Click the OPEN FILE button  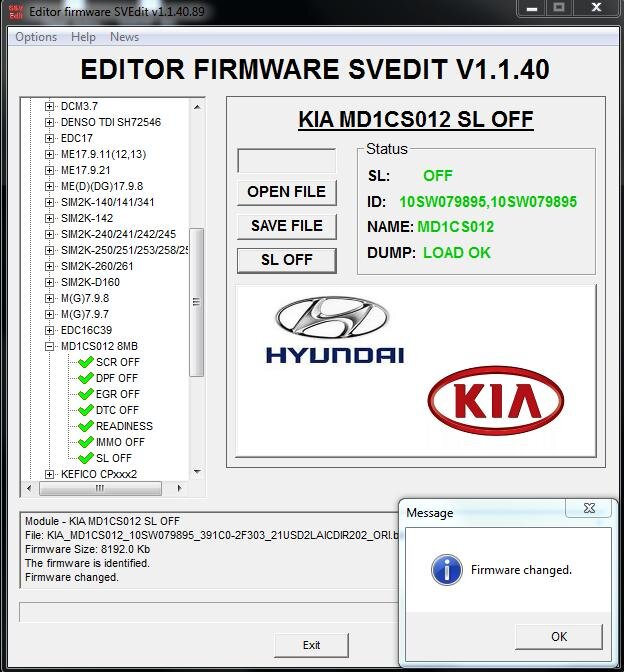287,192
